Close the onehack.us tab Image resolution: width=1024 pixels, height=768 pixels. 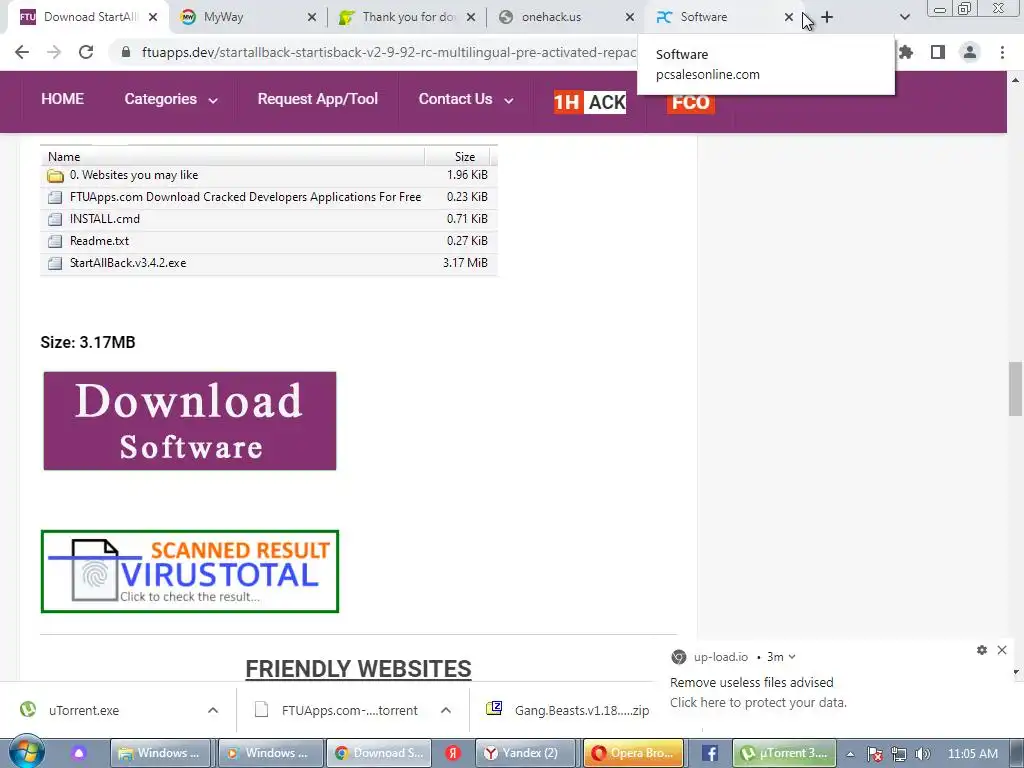[630, 17]
